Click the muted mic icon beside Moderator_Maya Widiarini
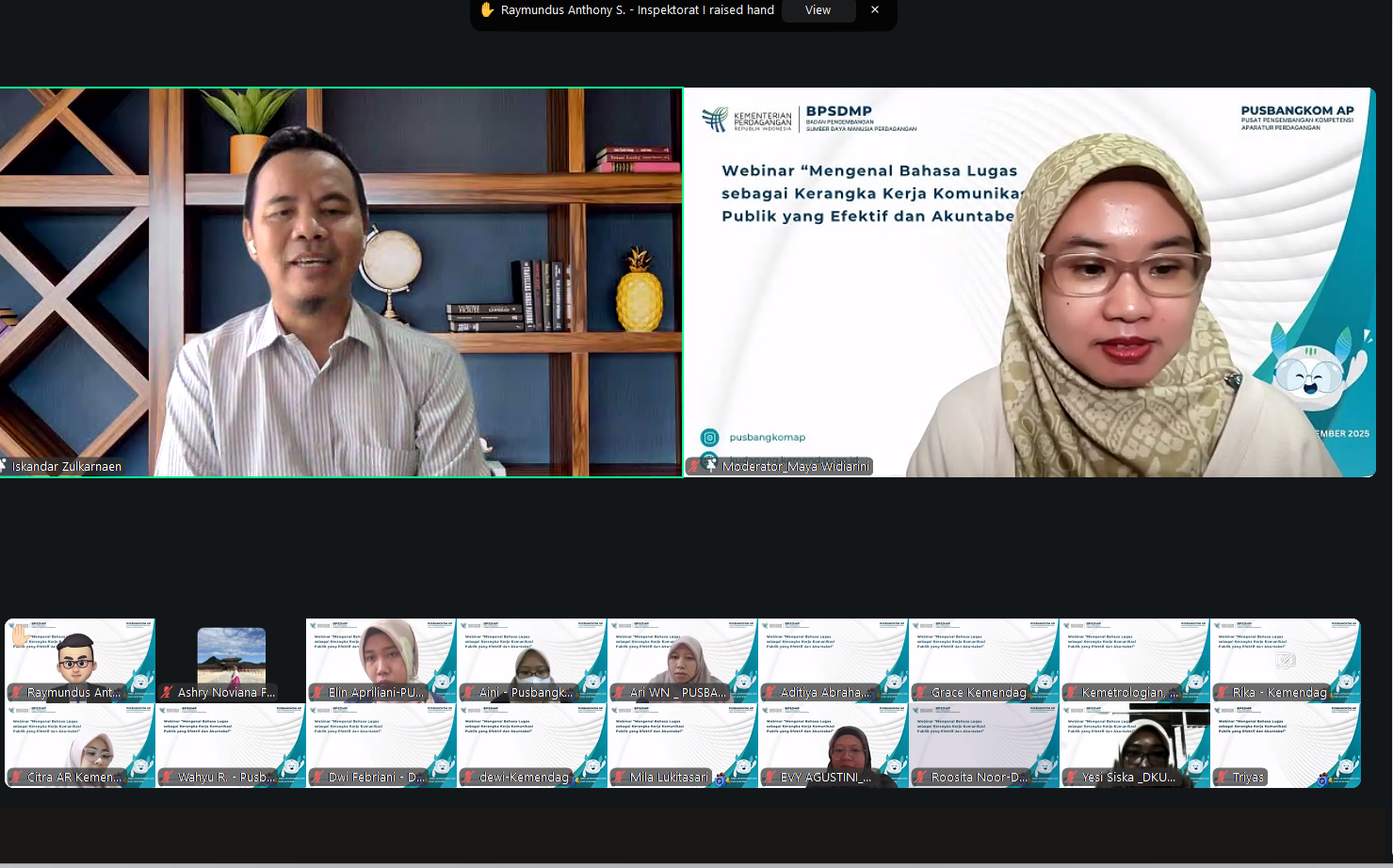 [695, 466]
